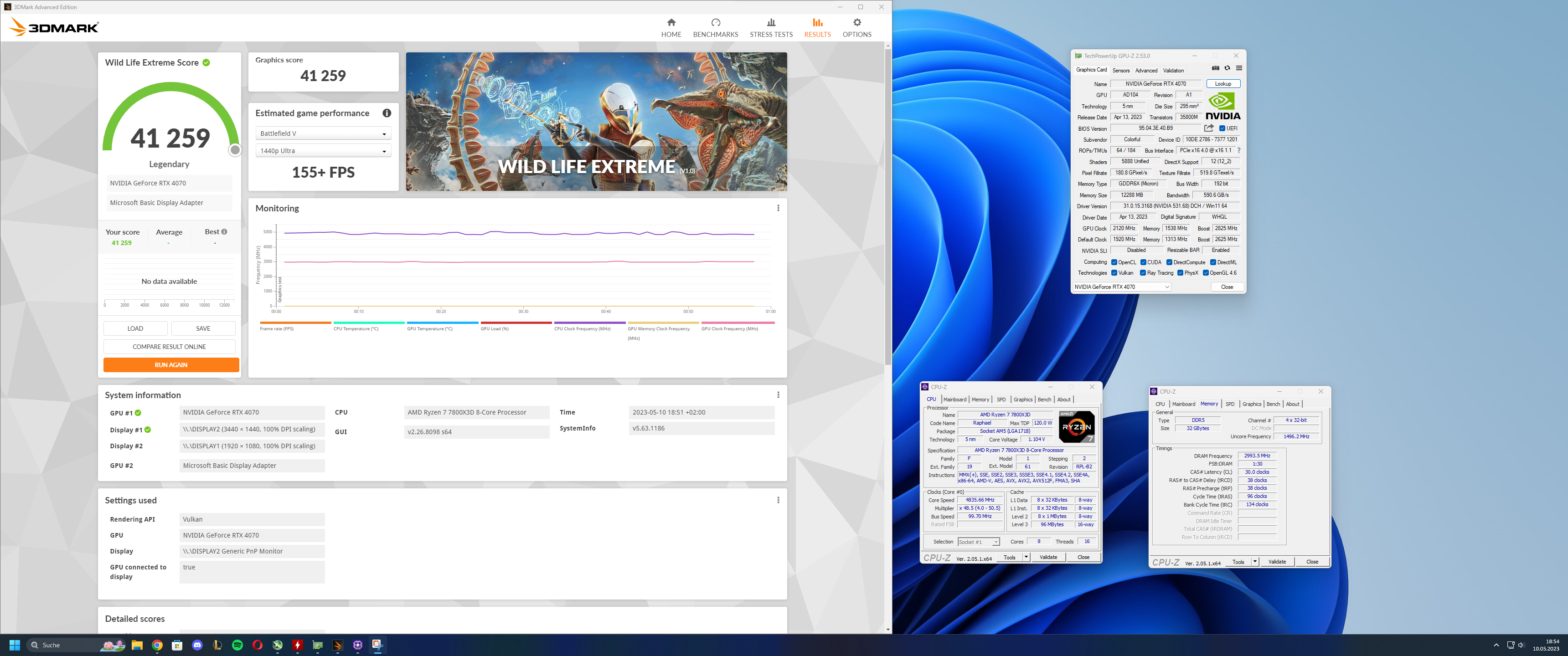Screen dimensions: 1568x656
Task: Click the Wild Life Extreme banner image
Action: (x=596, y=122)
